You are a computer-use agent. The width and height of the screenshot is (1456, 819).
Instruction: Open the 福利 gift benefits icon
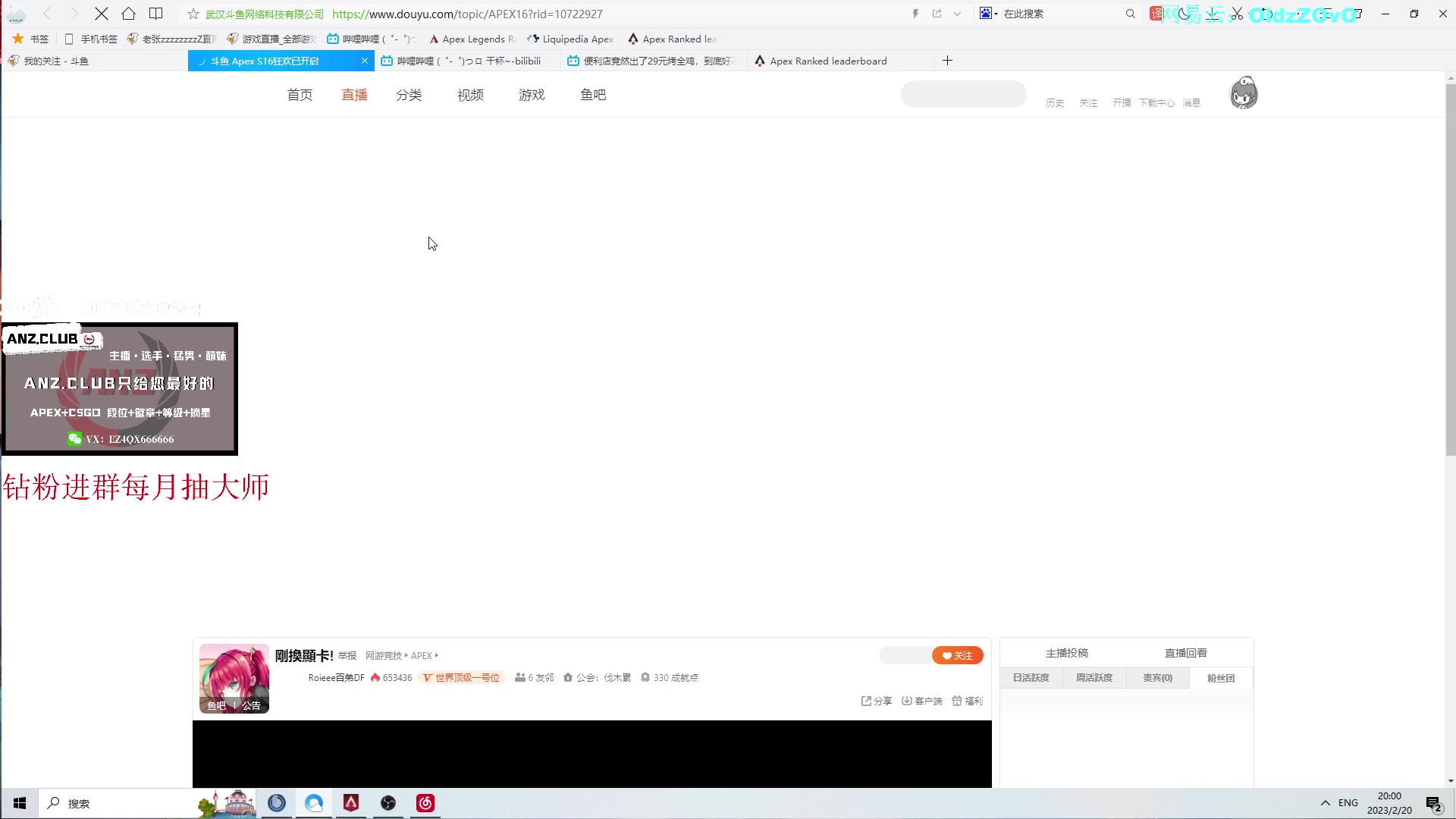[967, 701]
